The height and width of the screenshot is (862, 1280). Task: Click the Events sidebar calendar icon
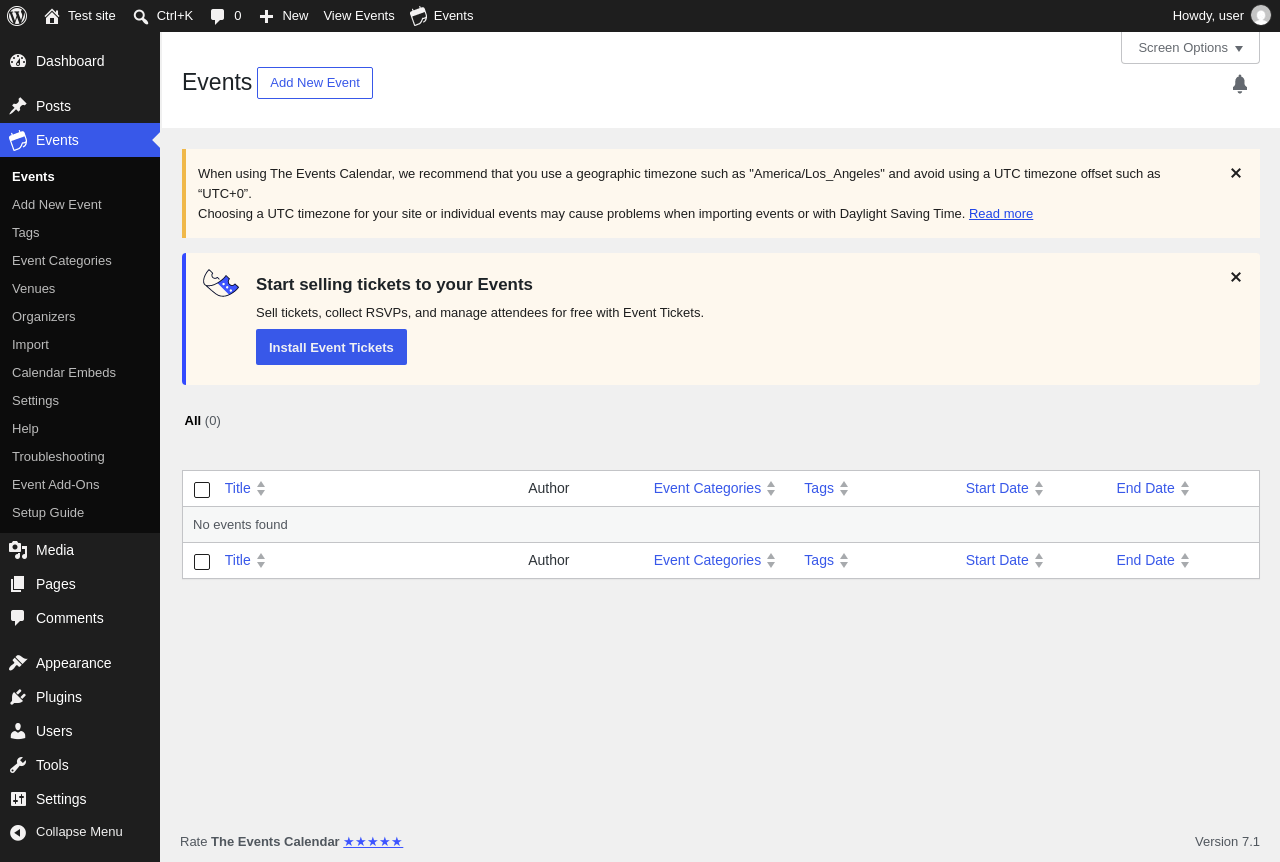pyautogui.click(x=18, y=140)
